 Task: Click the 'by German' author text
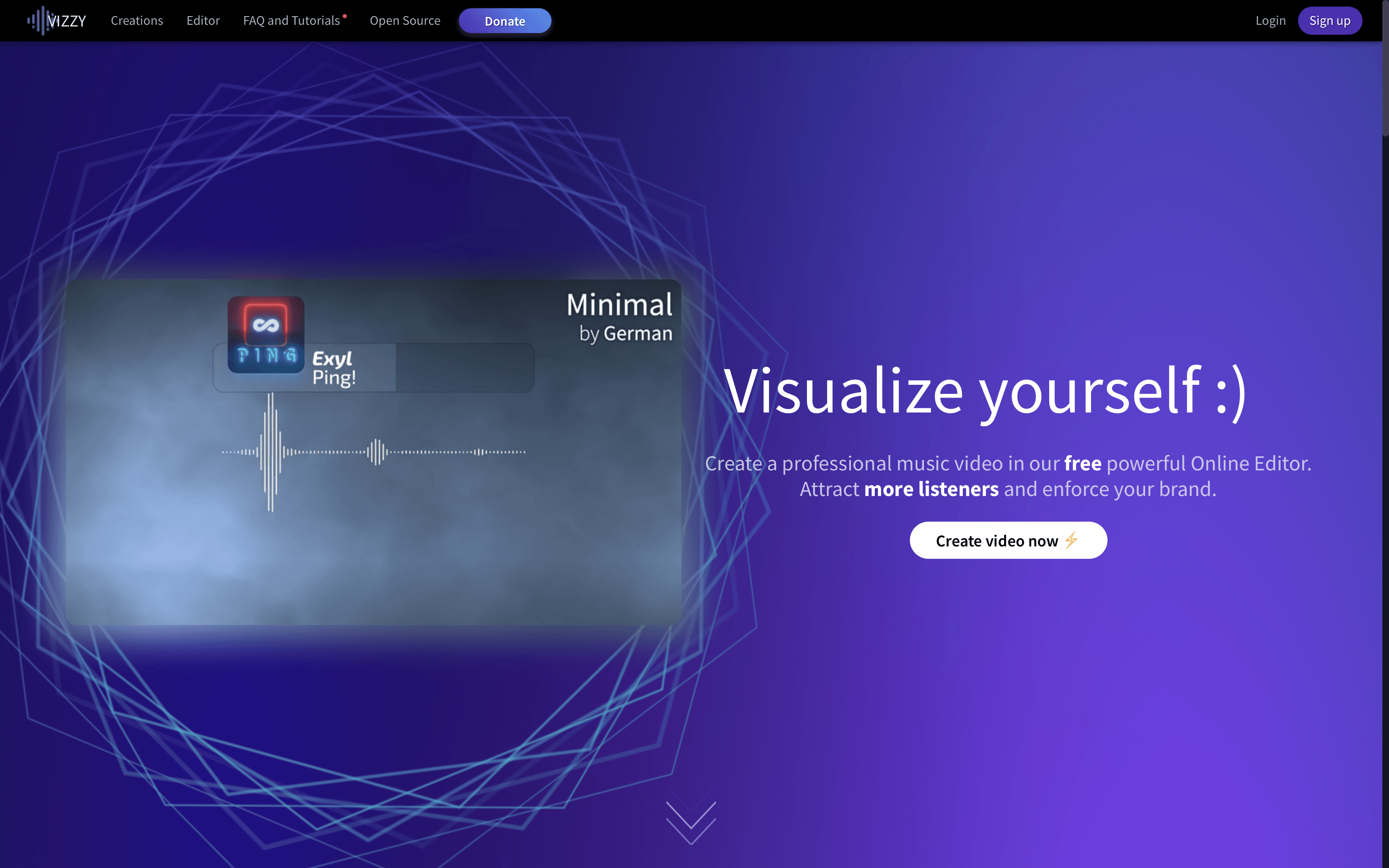625,334
